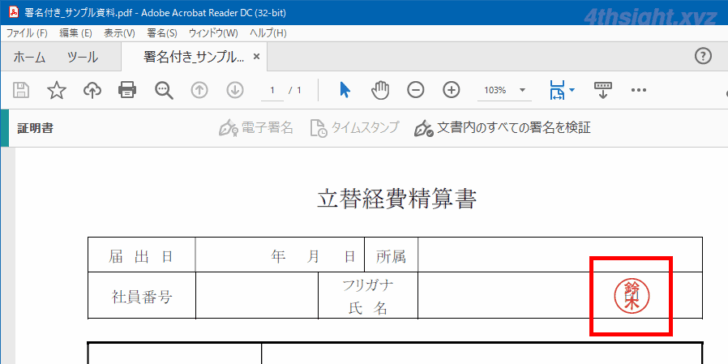
Task: Click the fit-width page display icon
Action: pos(557,90)
